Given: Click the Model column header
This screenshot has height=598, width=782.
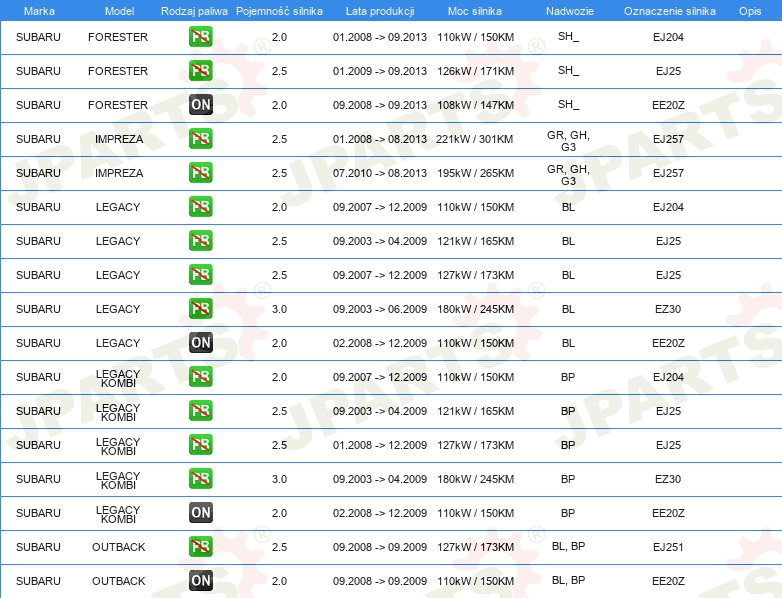Looking at the screenshot, I should click(x=119, y=11).
